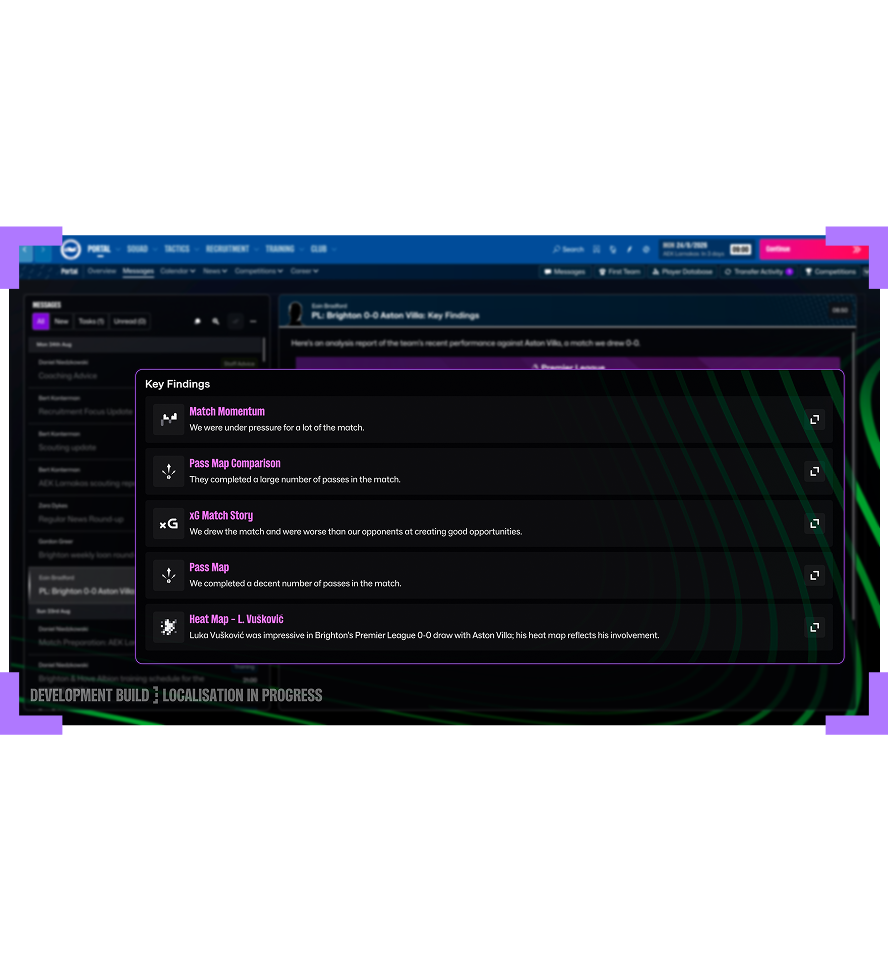Open the Calendar dropdown in the sub-menu
This screenshot has height=960, width=888.
coord(178,271)
